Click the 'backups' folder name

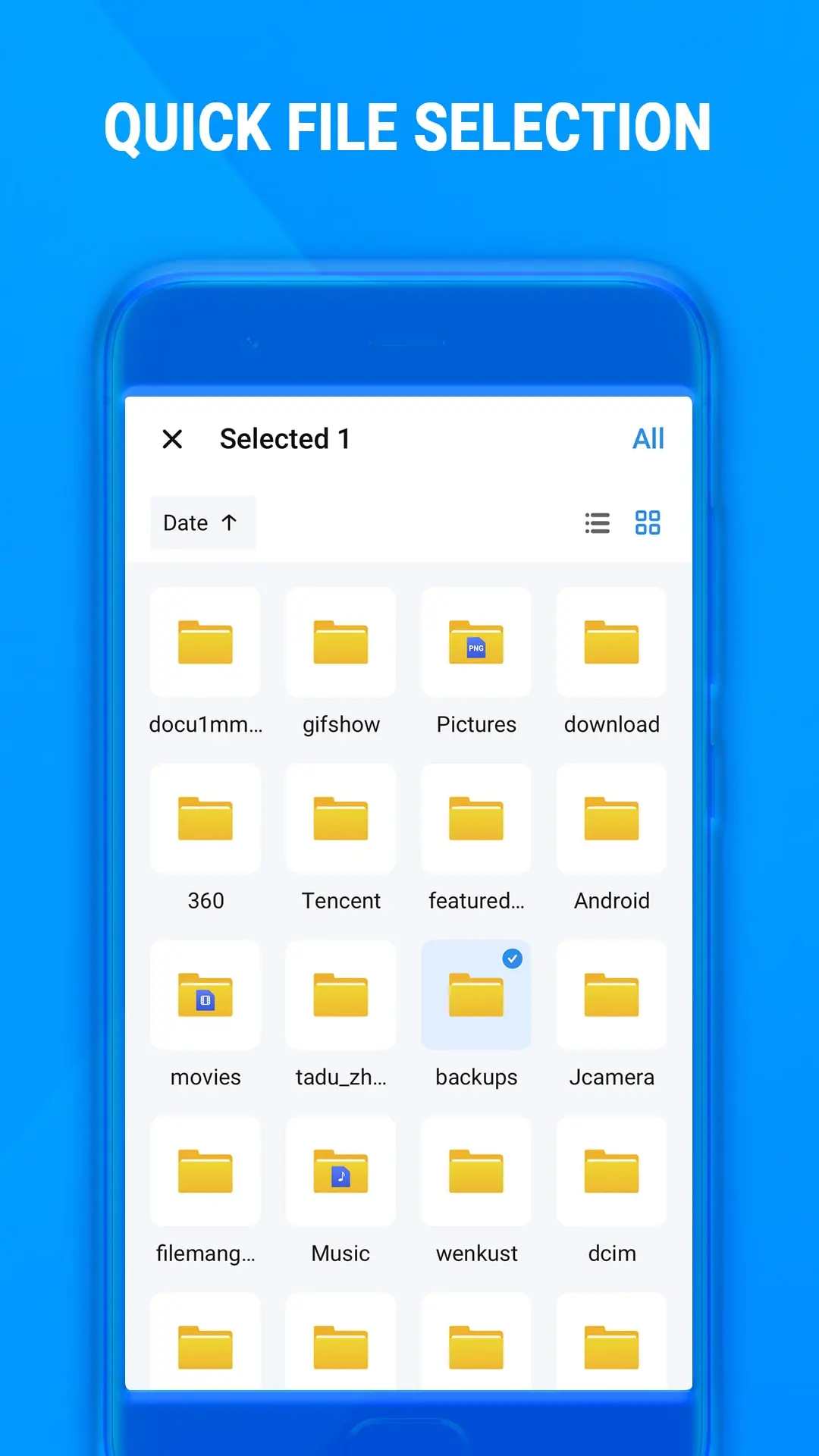tap(476, 1078)
